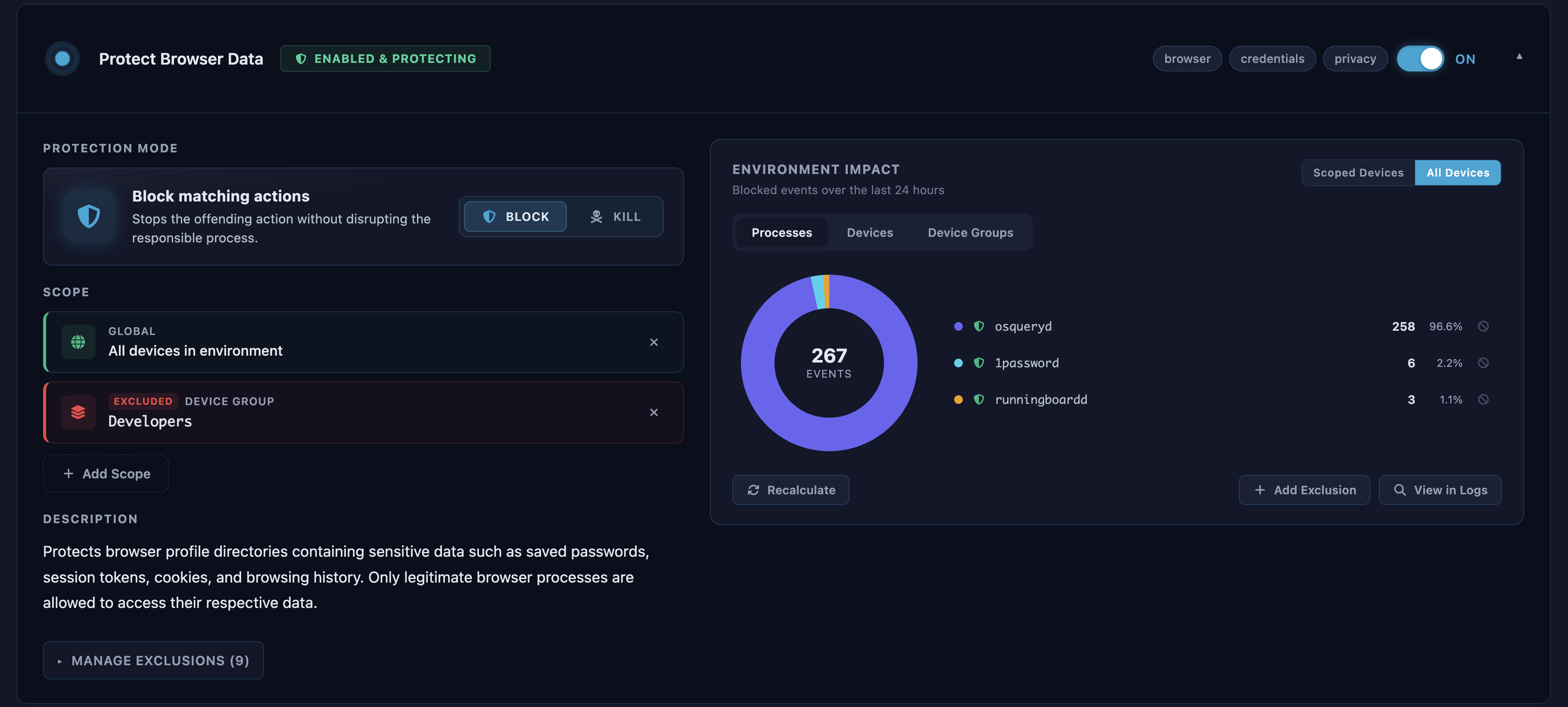The image size is (1568, 707).
Task: Click the ON label next to the switch
Action: coord(1465,59)
